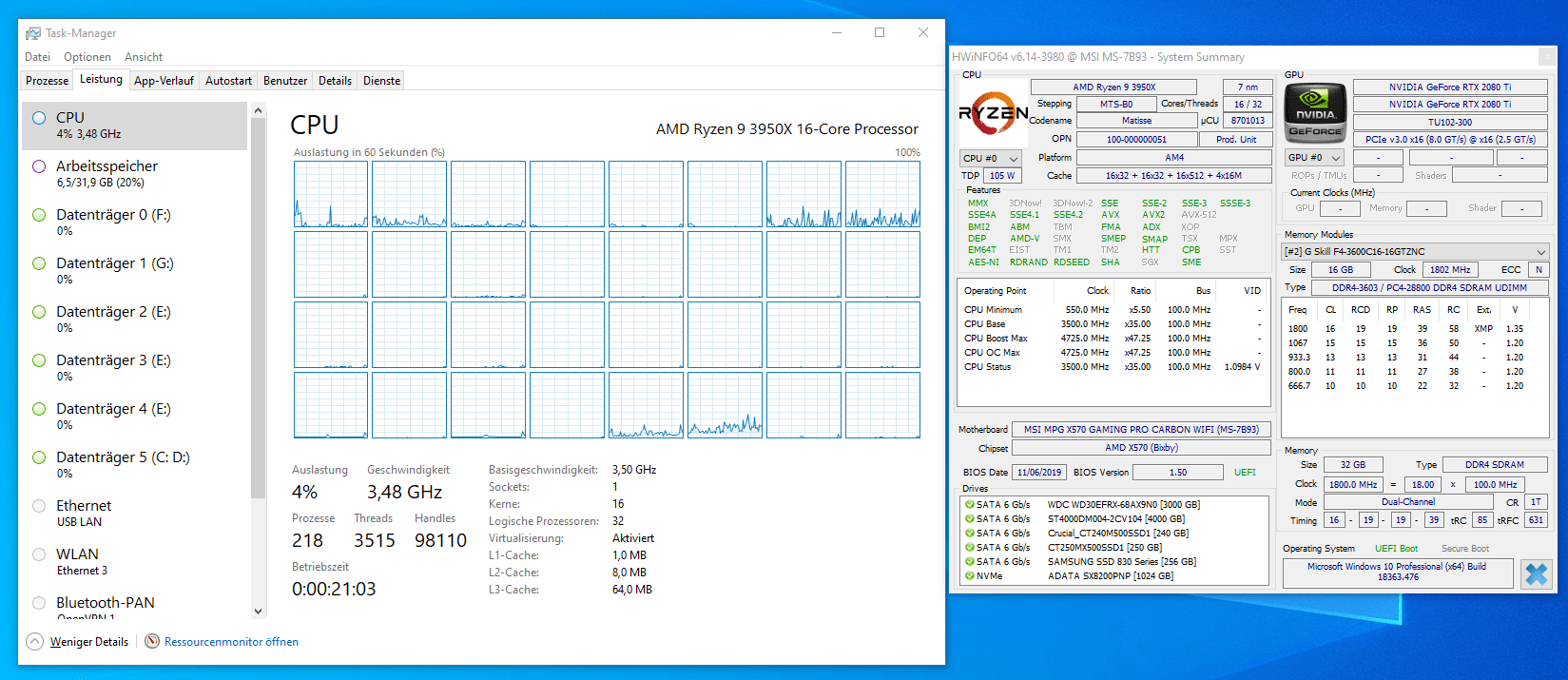1568x680 pixels.
Task: Click the ring icon beside Bluetooth-PAN
Action: tap(39, 603)
